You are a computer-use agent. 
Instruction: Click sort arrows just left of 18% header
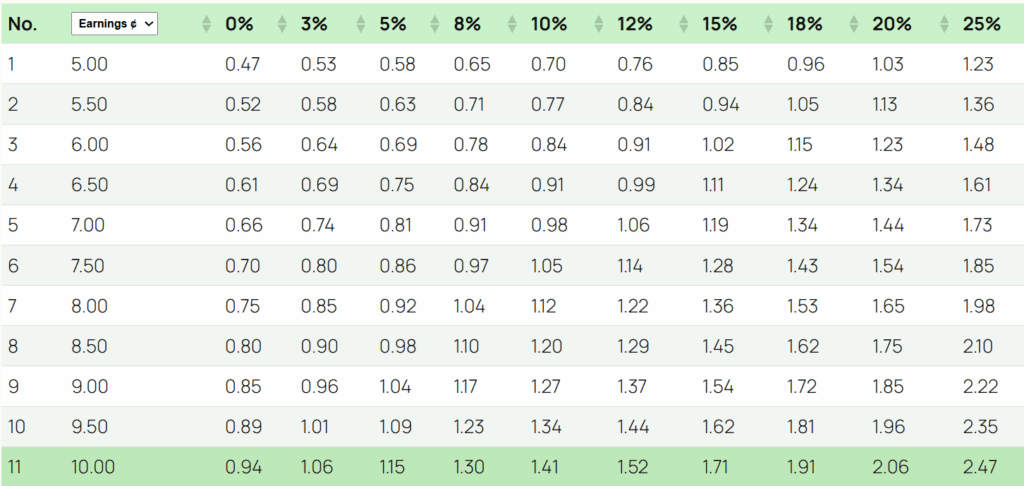[770, 24]
